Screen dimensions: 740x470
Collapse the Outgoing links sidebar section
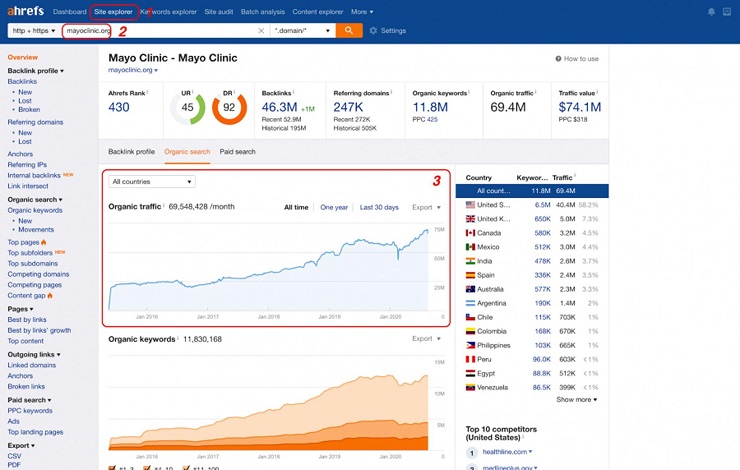click(34, 354)
